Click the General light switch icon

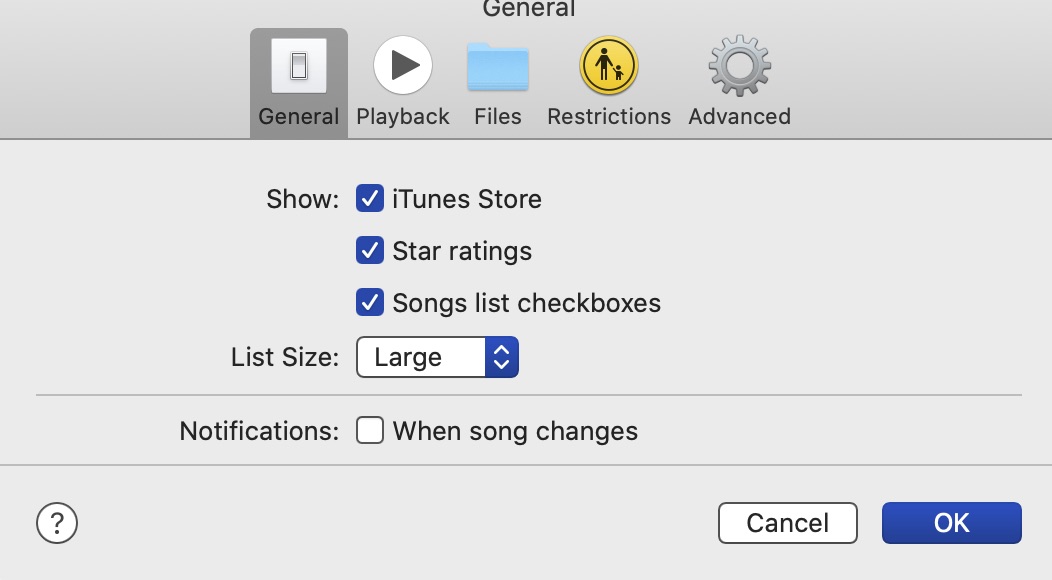[x=298, y=66]
